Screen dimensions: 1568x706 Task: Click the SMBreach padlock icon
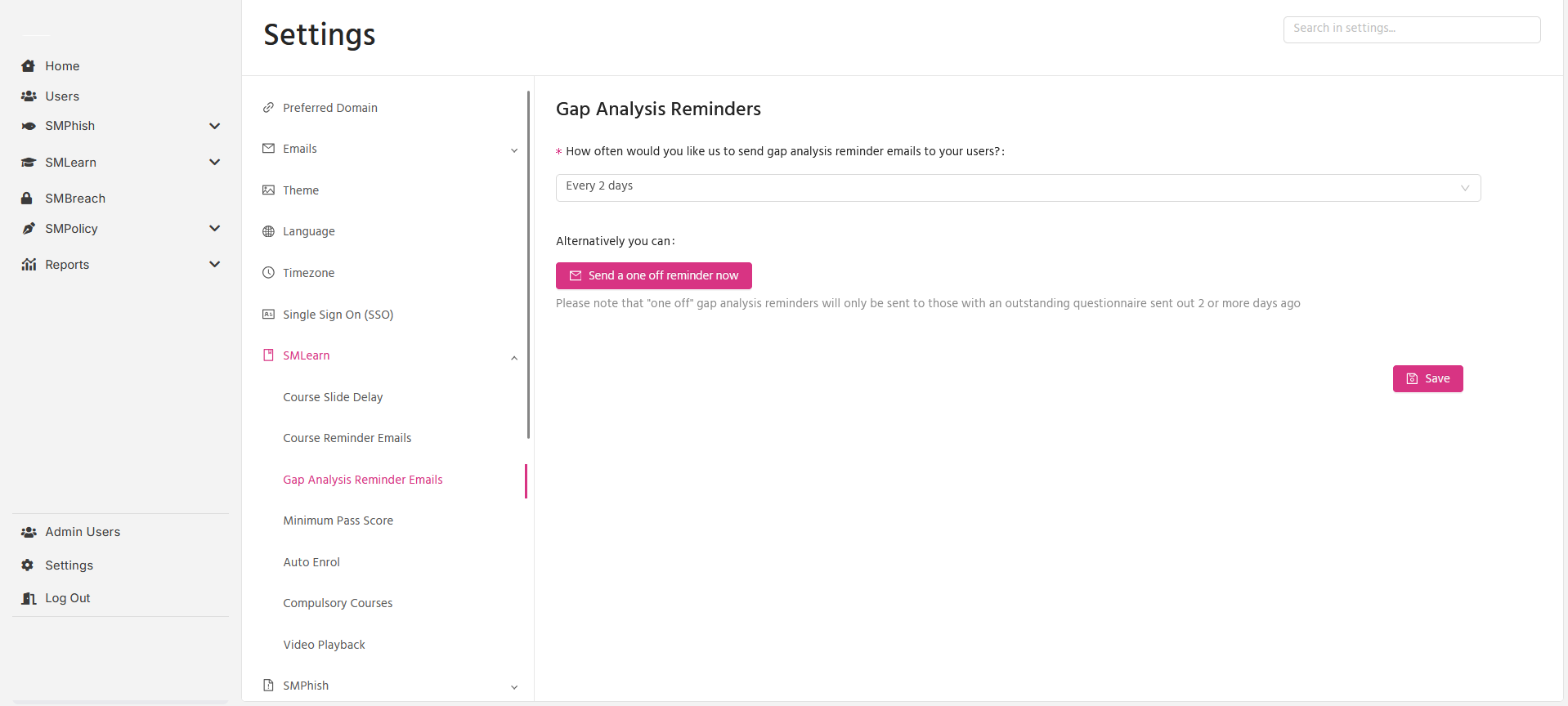point(27,199)
